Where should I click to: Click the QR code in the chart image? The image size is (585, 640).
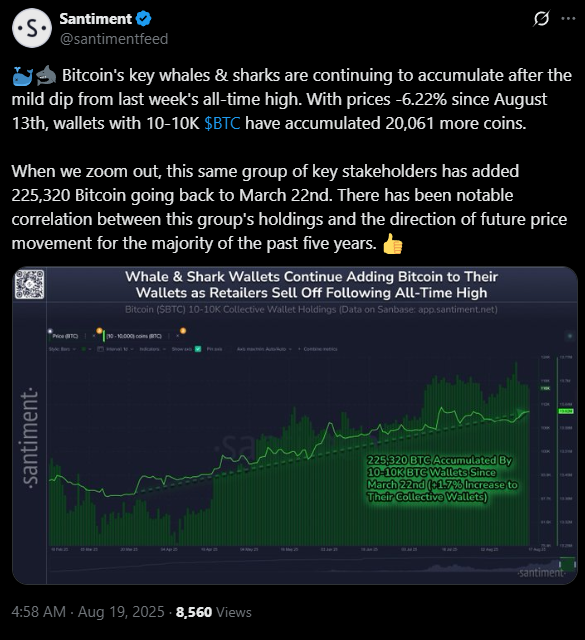pos(29,284)
